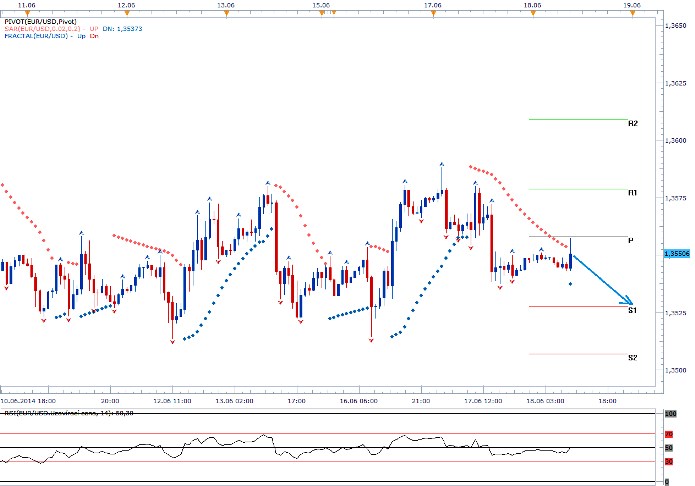Click time axis label 13.06 02:00
This screenshot has height=486, width=695.
tap(234, 401)
